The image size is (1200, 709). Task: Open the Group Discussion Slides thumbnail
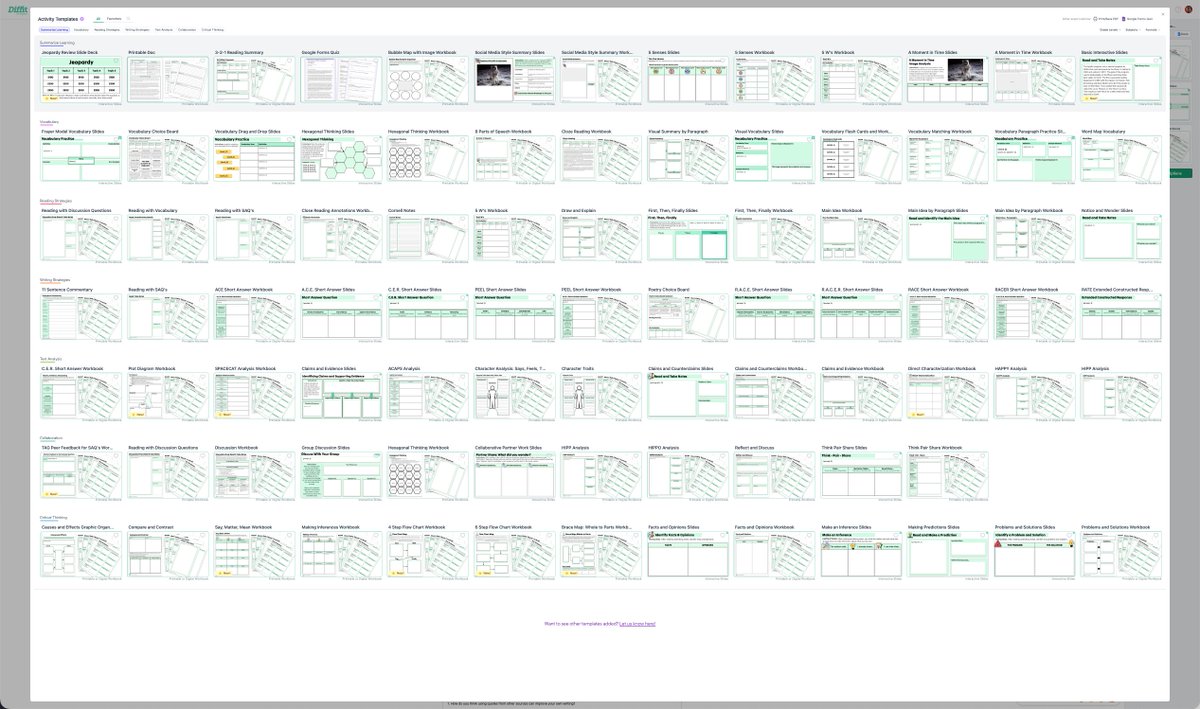tap(341, 476)
